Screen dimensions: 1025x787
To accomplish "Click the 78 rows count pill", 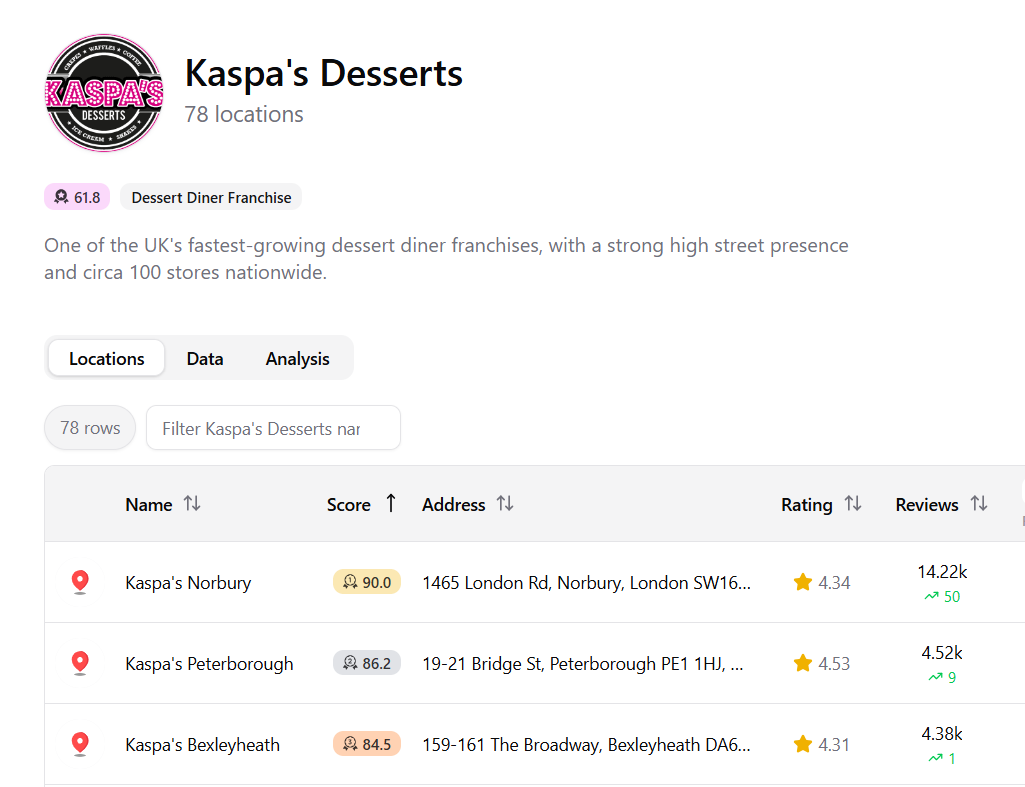I will click(x=90, y=428).
